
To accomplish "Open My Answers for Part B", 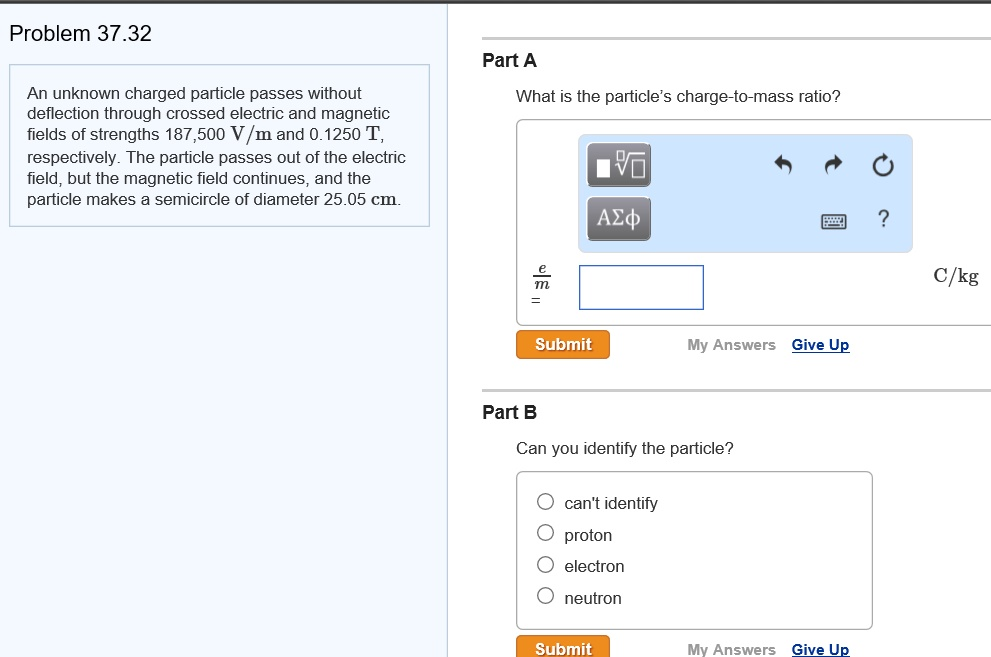I will [x=731, y=648].
